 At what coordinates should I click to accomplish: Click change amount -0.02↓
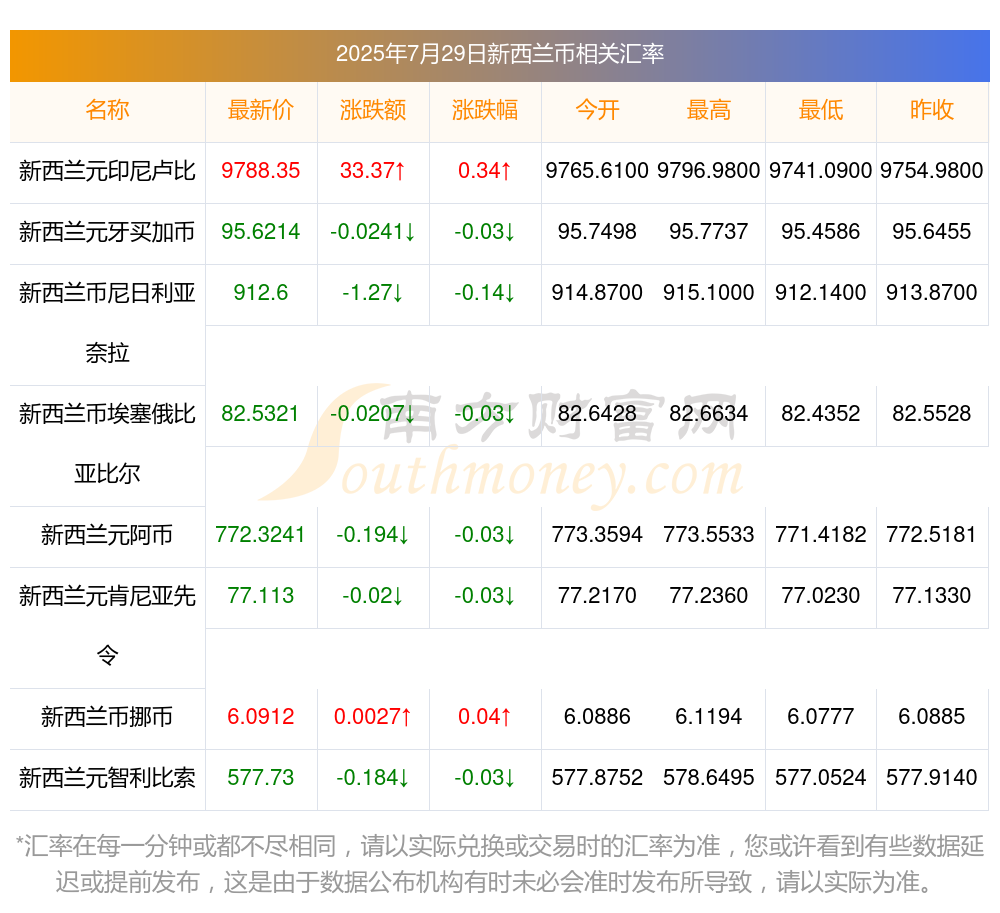pyautogui.click(x=373, y=595)
